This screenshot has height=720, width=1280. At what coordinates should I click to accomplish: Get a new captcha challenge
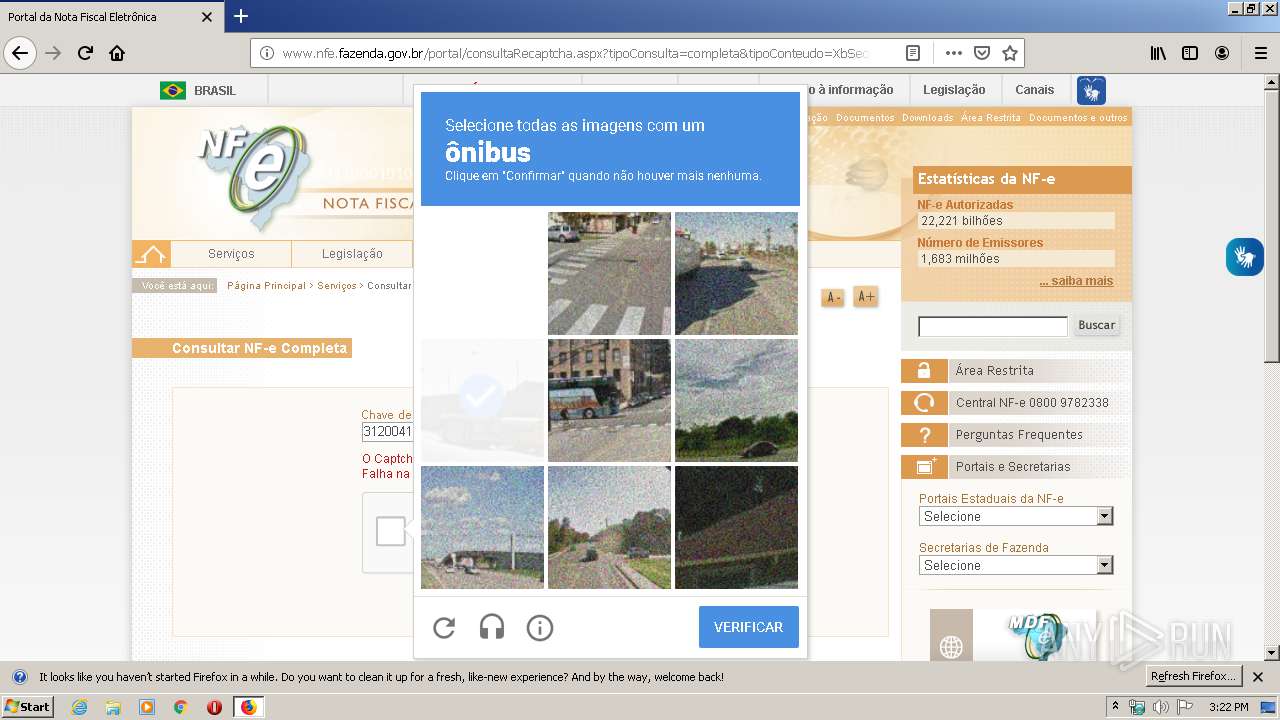pos(444,627)
